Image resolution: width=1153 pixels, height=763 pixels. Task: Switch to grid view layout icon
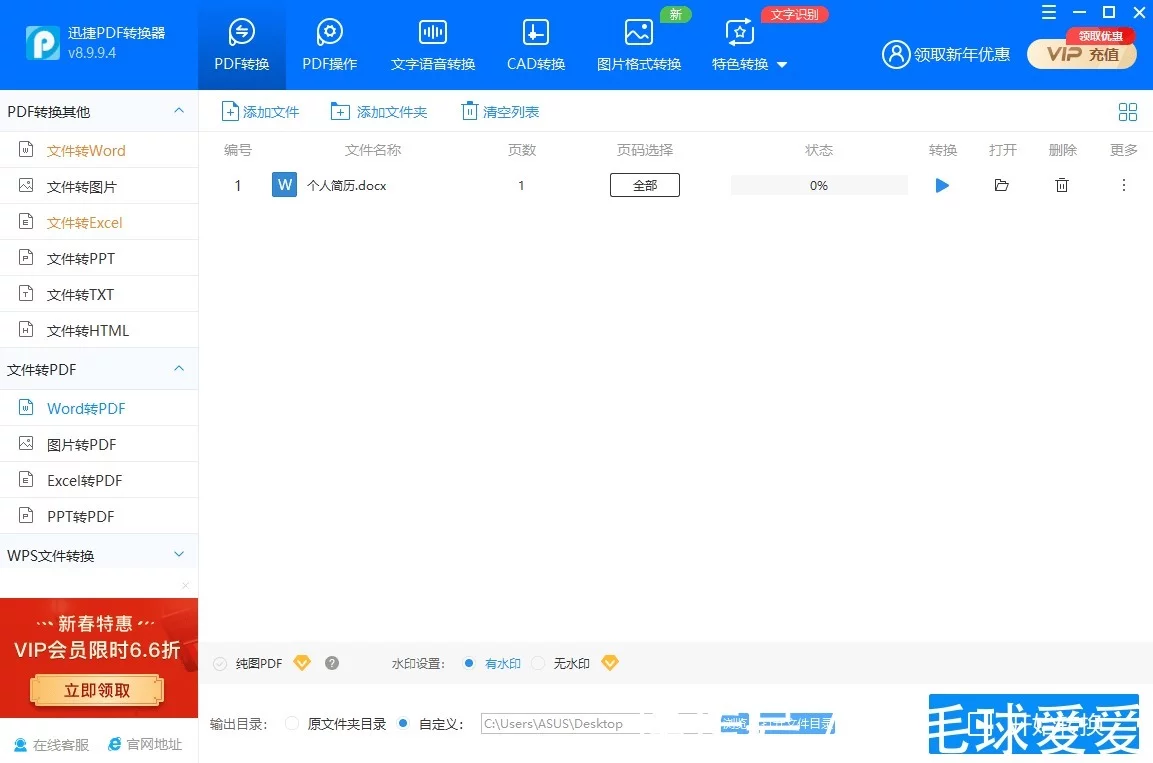[1127, 112]
